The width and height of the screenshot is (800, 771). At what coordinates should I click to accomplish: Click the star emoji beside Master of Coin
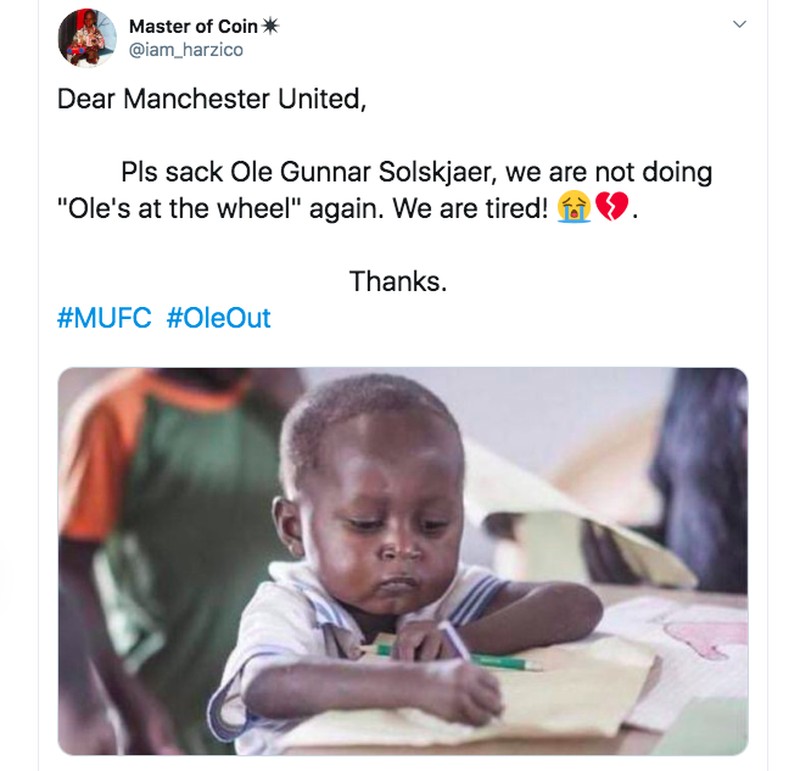[x=267, y=27]
